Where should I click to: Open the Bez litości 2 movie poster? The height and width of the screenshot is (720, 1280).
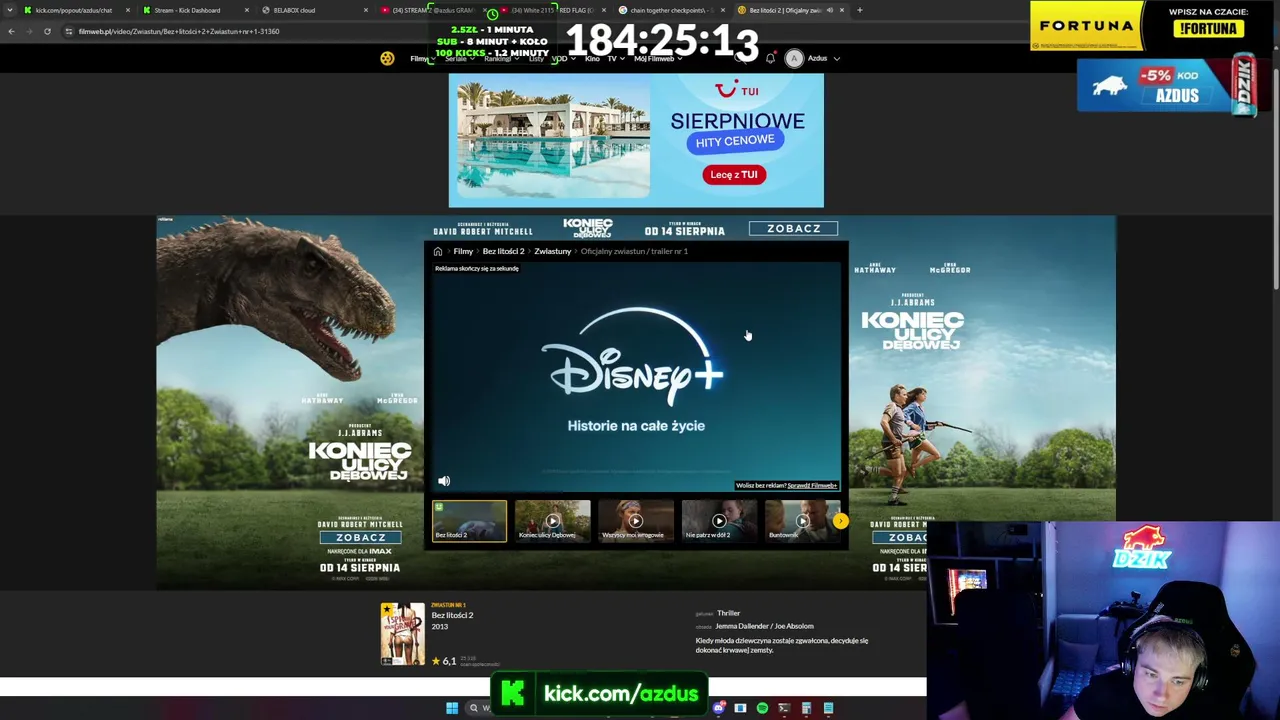(x=402, y=634)
